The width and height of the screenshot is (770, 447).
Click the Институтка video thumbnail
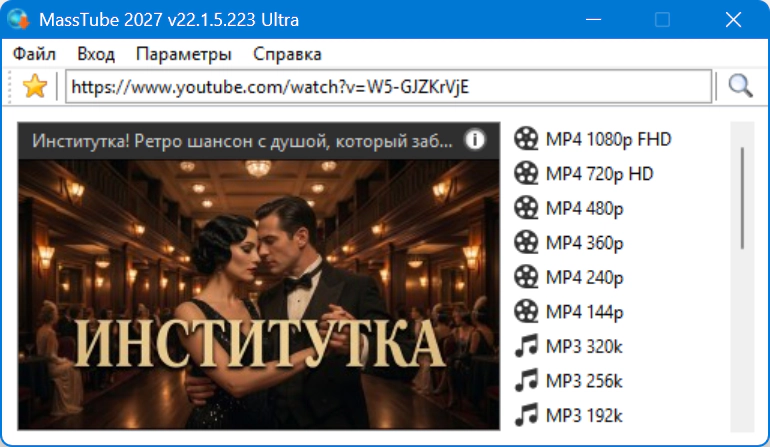pos(259,295)
